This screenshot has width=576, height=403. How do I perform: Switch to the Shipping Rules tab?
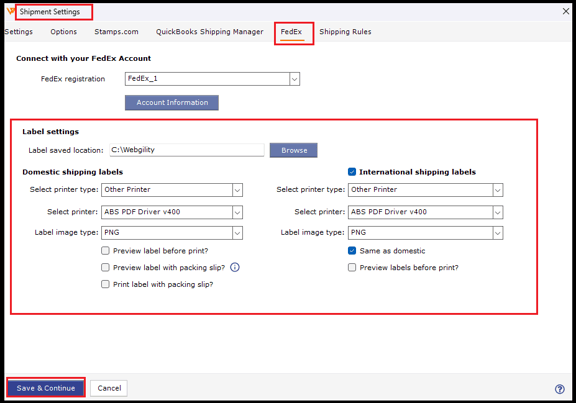pyautogui.click(x=345, y=32)
